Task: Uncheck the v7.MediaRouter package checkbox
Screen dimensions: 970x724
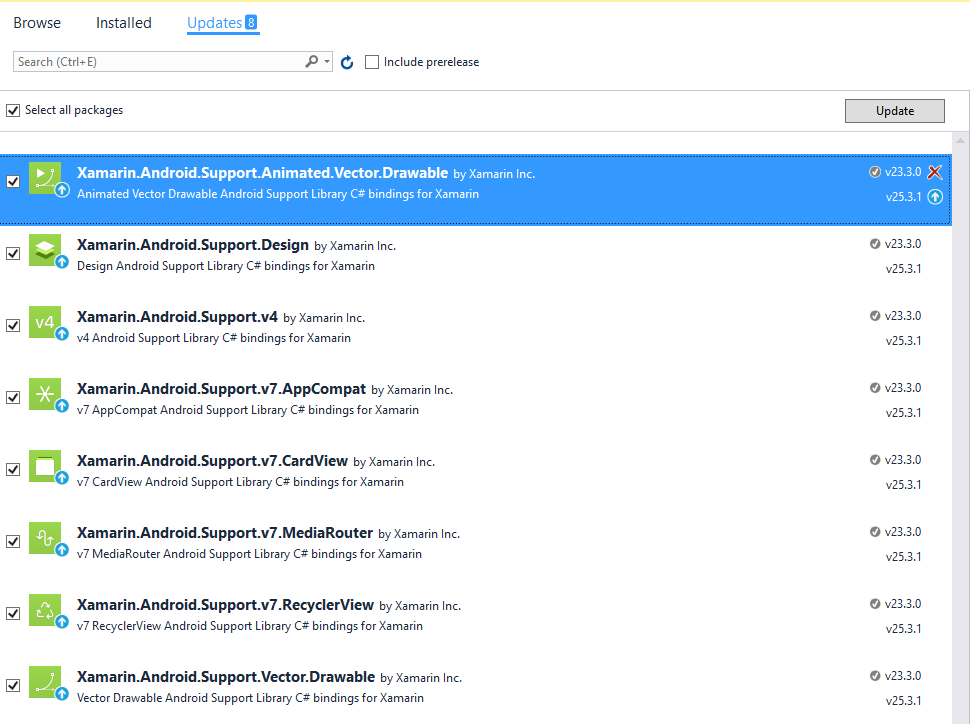Action: [x=13, y=541]
